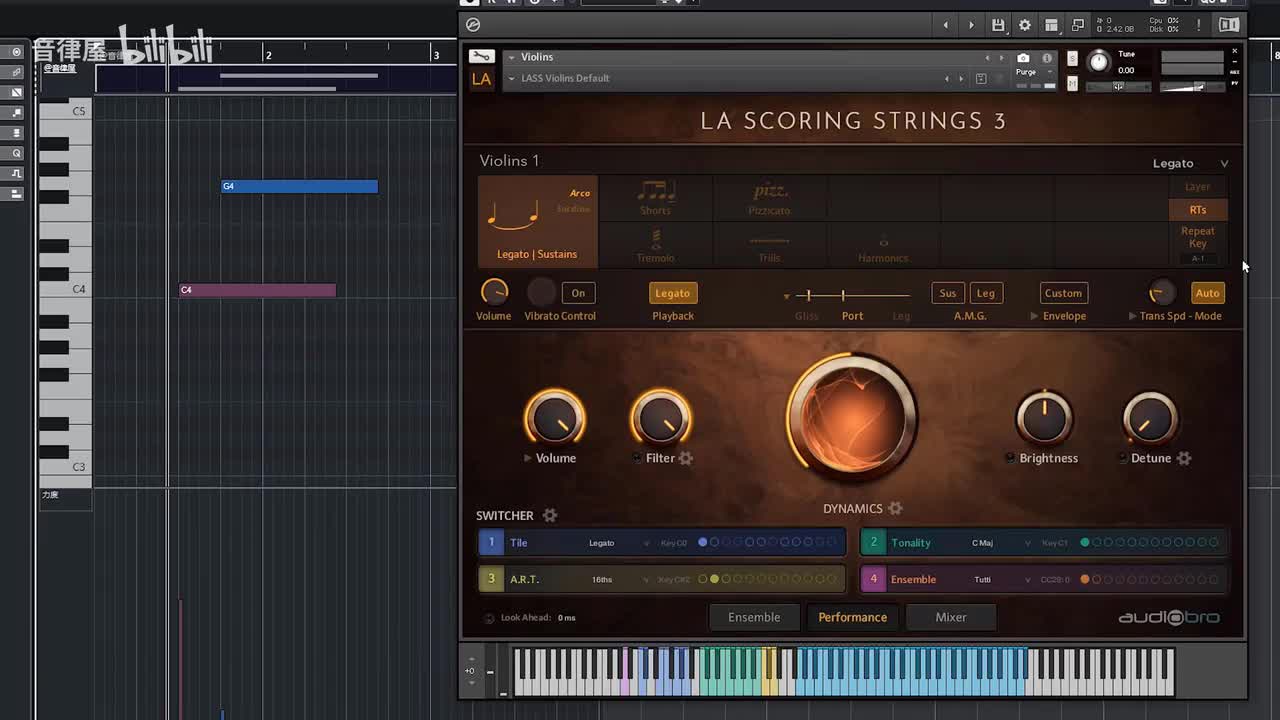Select Shorts articulation tile
The height and width of the screenshot is (720, 1280).
coord(655,198)
